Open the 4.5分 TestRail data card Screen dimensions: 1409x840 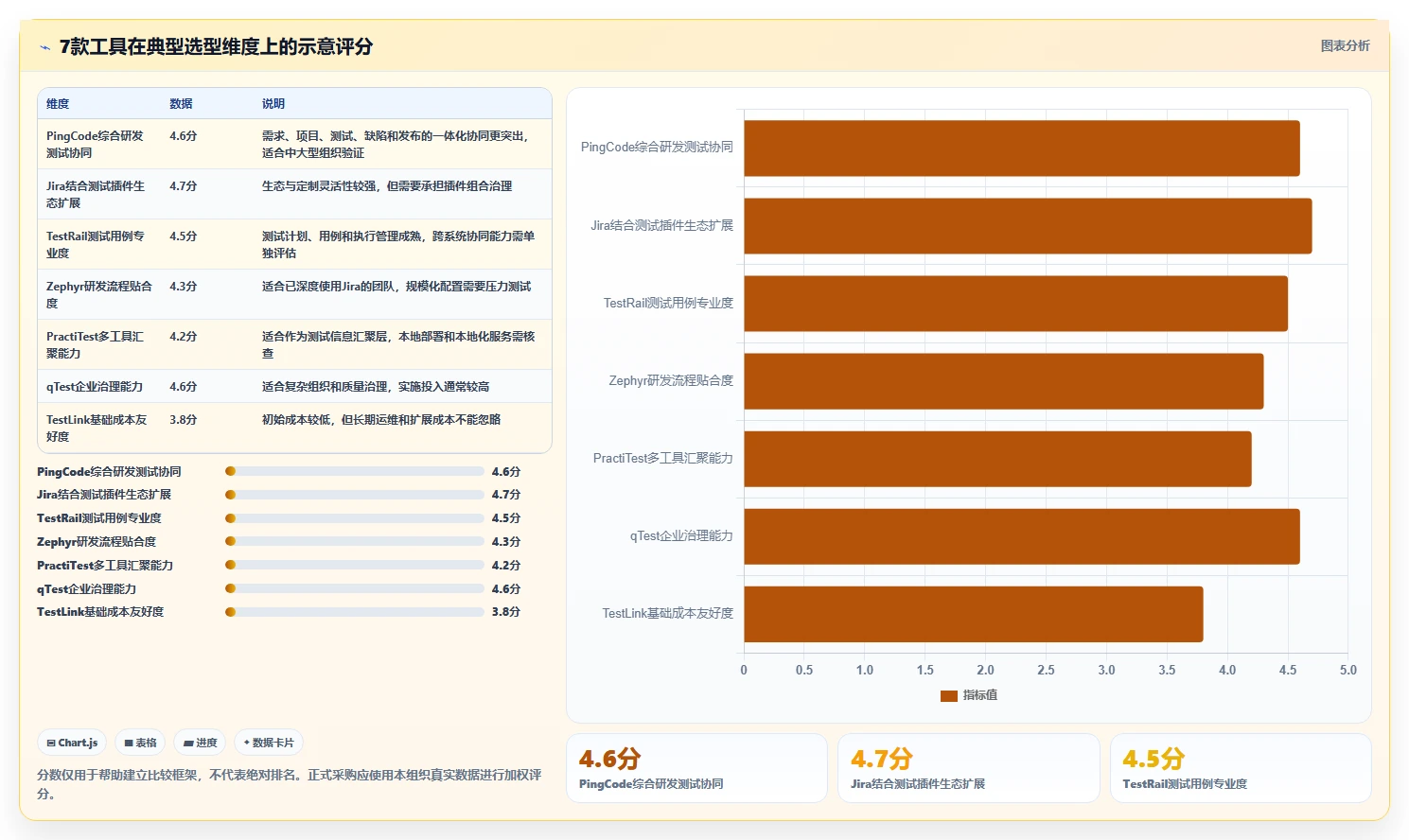tap(1241, 768)
